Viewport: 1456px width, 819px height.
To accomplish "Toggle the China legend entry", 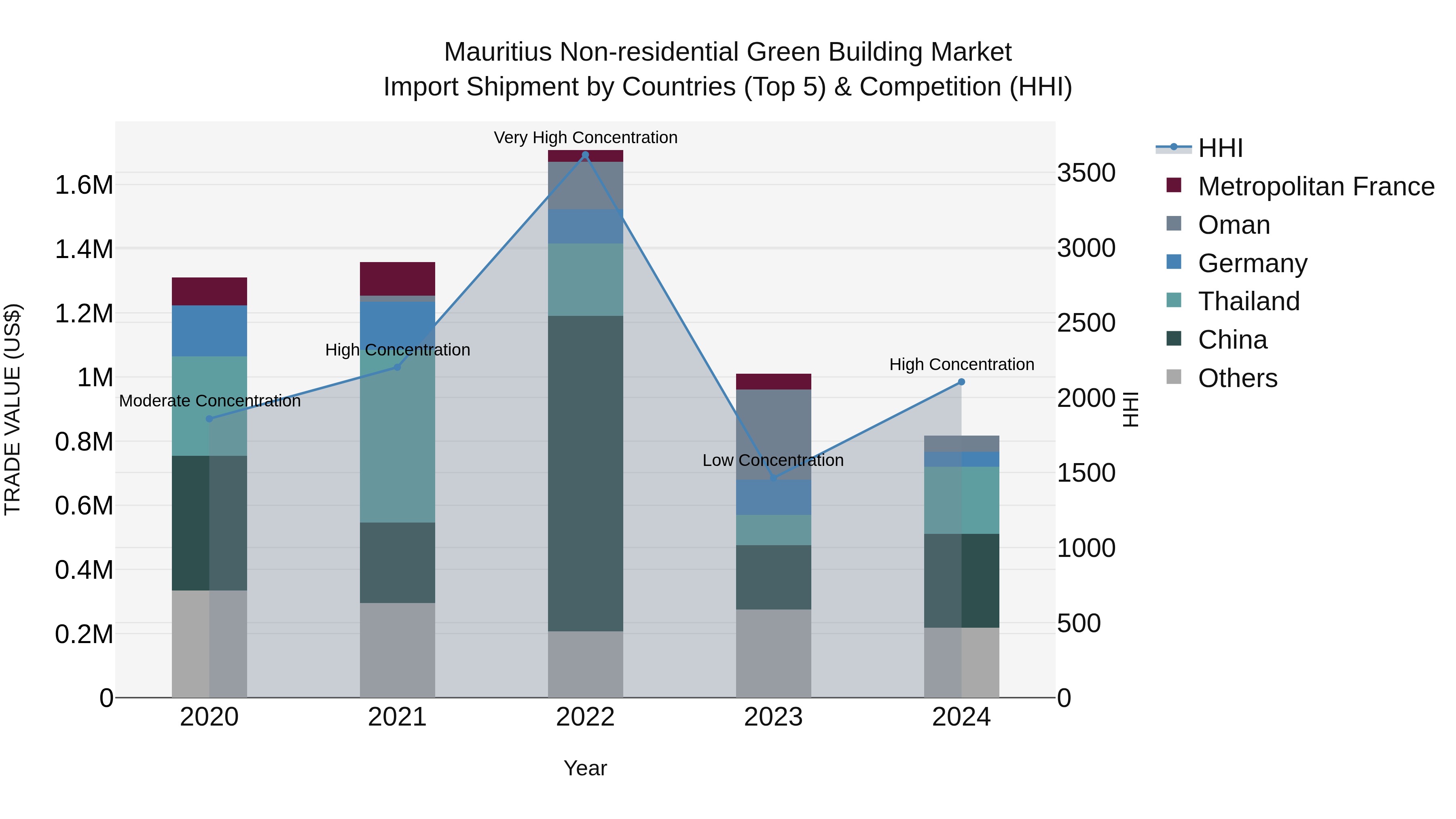I will [x=1216, y=340].
